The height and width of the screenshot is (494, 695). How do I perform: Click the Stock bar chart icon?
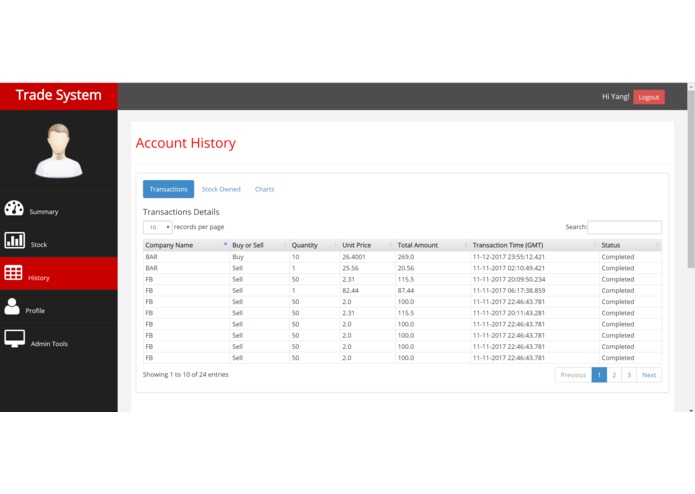15,240
